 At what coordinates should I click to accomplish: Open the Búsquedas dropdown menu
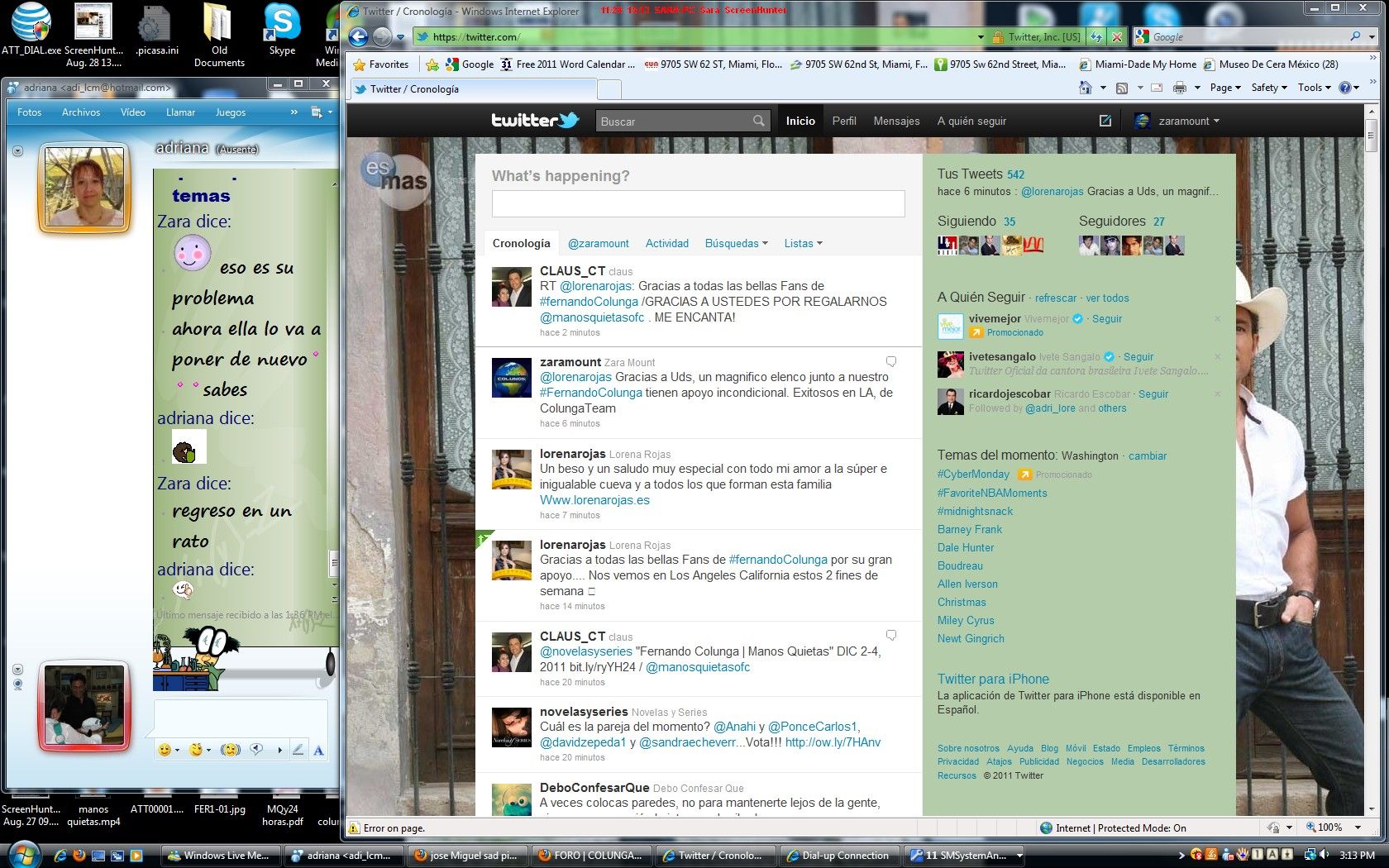pos(736,243)
